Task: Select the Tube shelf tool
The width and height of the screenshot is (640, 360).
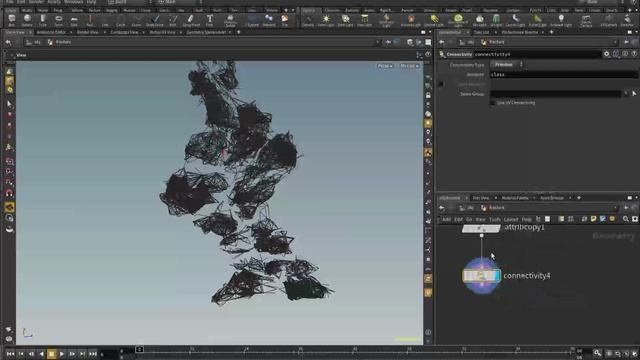Action: coord(42,20)
